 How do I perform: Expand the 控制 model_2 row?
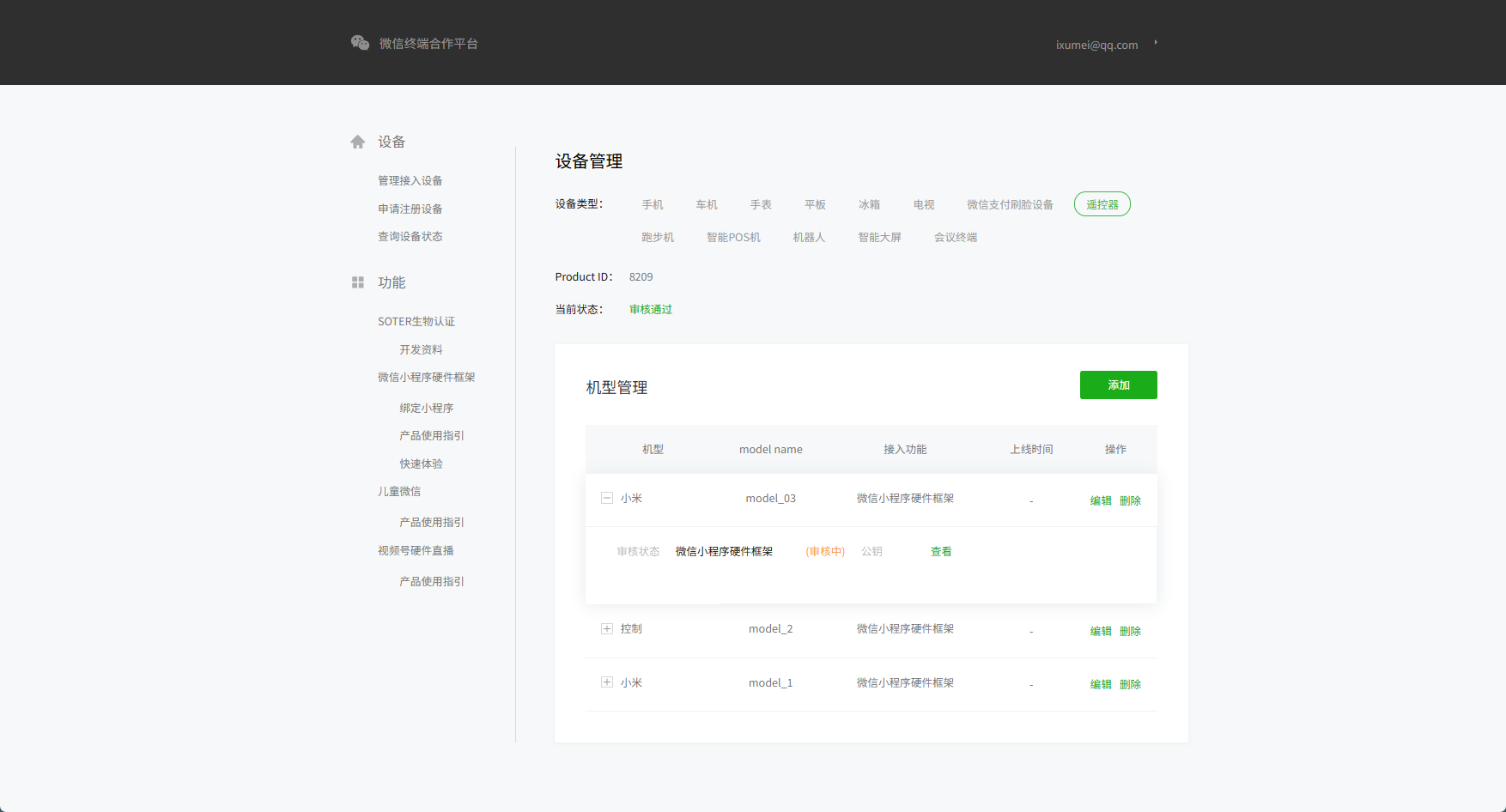point(607,628)
